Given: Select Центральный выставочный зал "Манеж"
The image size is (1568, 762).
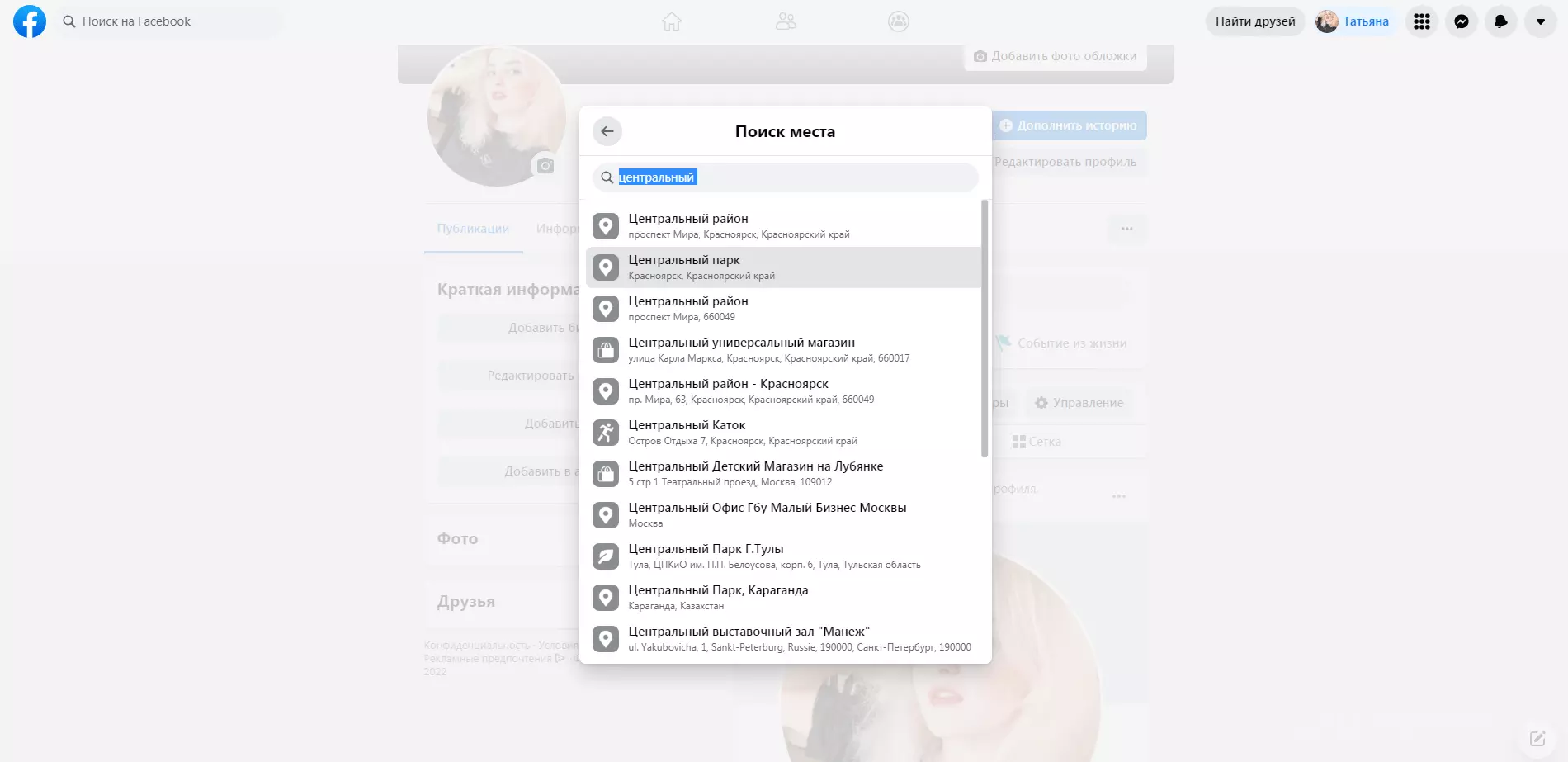Looking at the screenshot, I should tap(784, 639).
